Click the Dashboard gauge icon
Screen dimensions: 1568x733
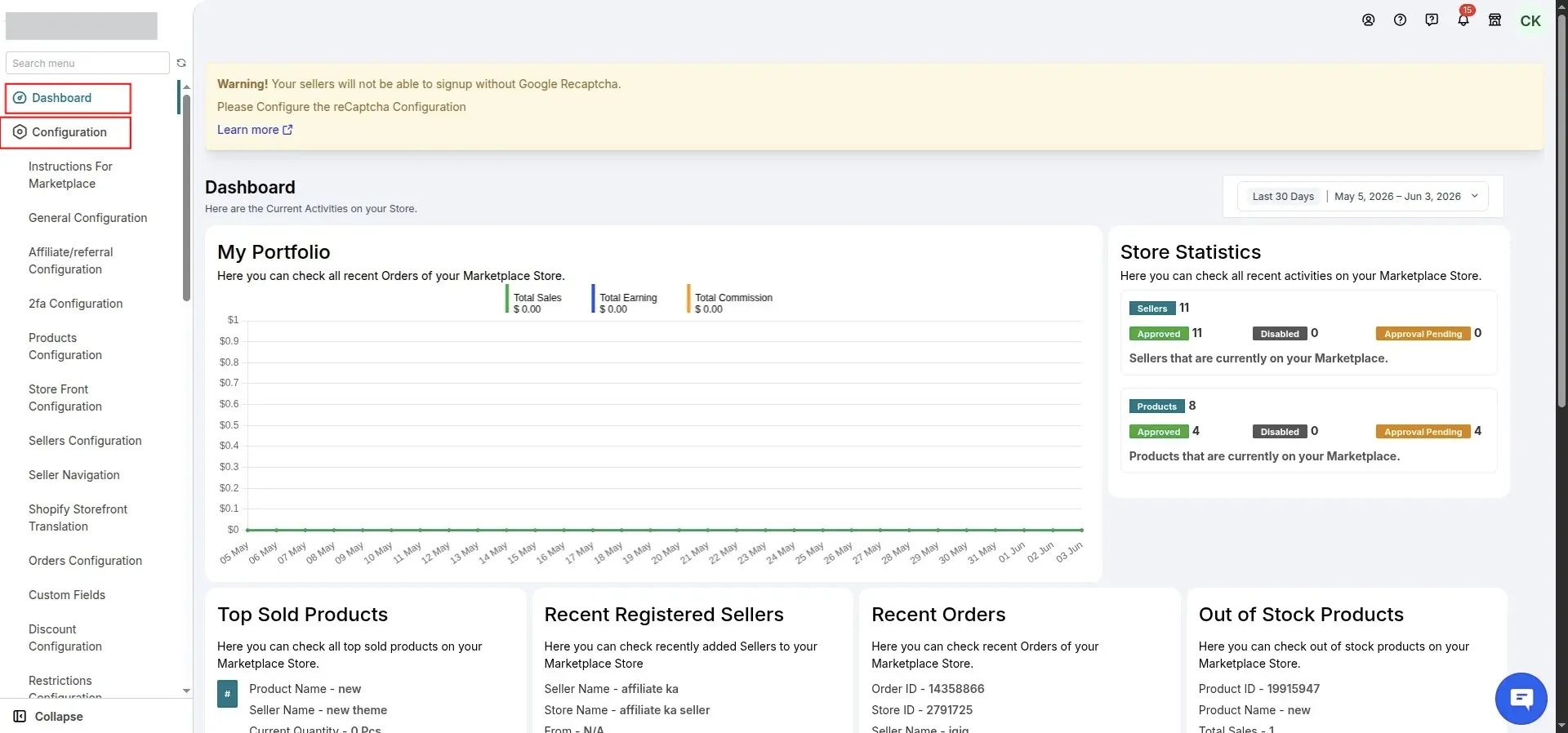coord(20,98)
